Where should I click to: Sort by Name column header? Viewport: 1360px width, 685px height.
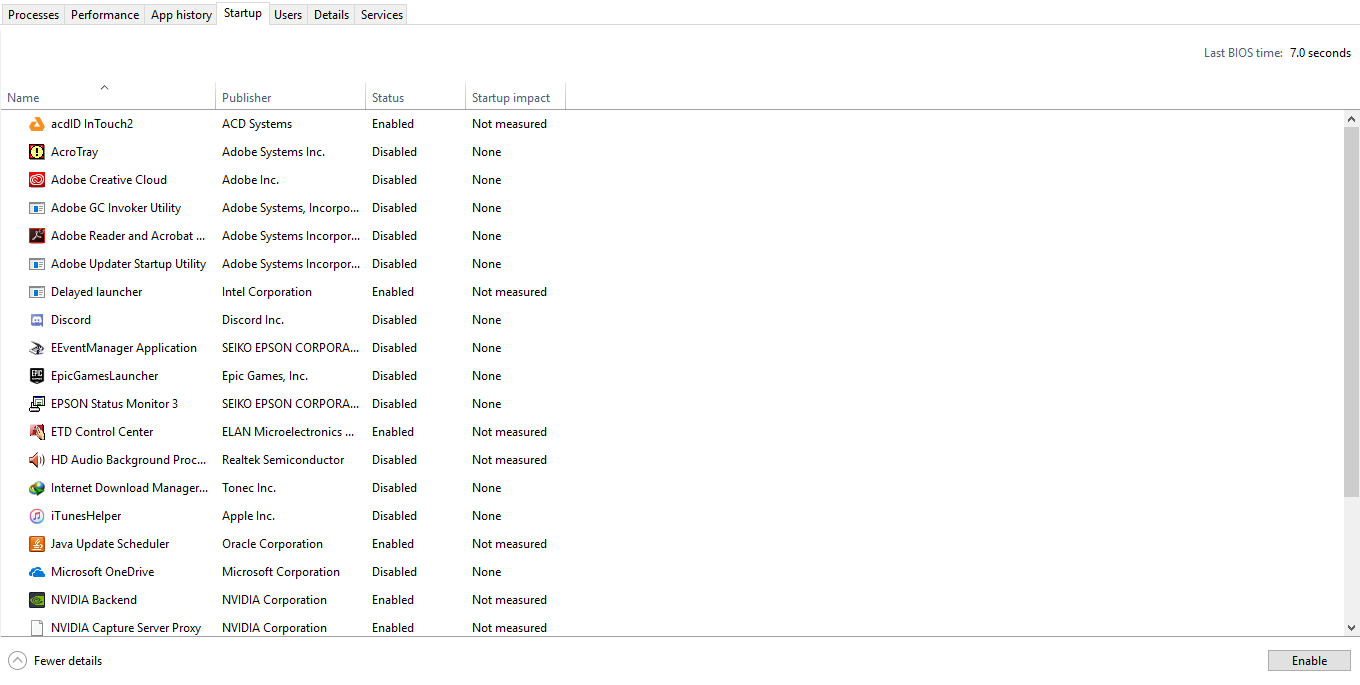[108, 96]
